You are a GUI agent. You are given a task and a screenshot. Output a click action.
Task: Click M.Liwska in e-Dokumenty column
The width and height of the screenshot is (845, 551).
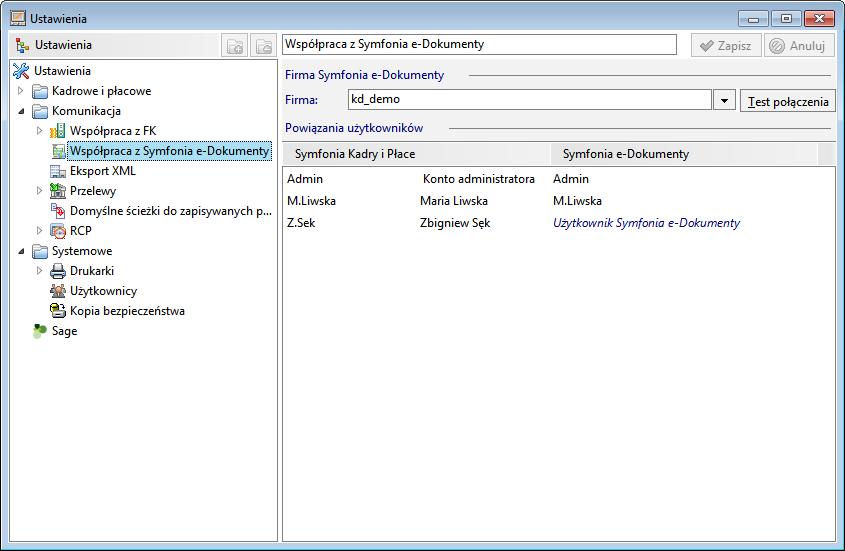pos(577,201)
